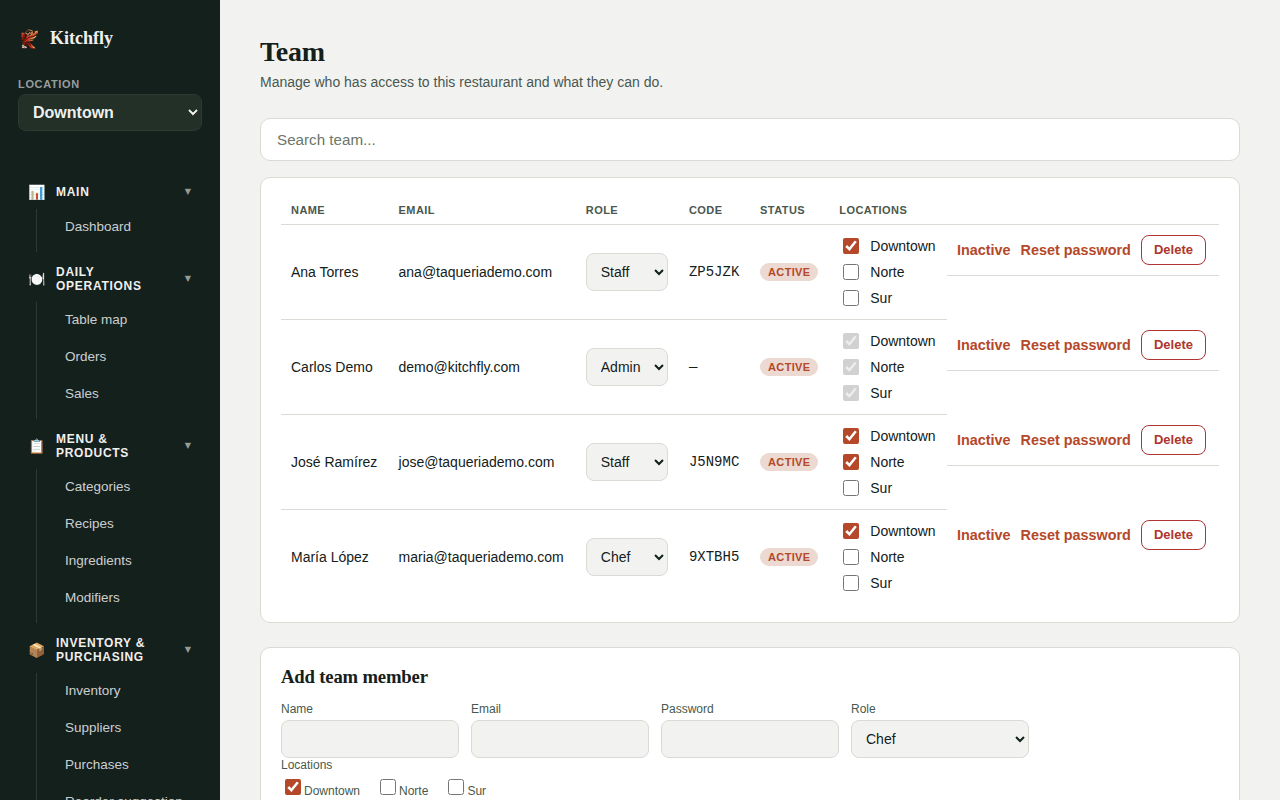
Task: Delete María López from team
Action: pyautogui.click(x=1173, y=535)
